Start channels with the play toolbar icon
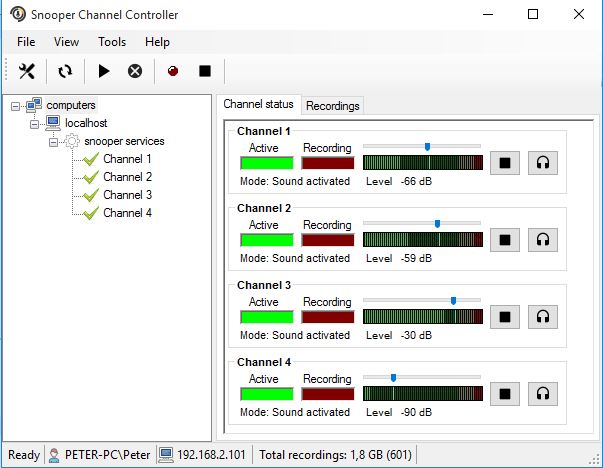Viewport: 603px width, 468px height. click(103, 71)
